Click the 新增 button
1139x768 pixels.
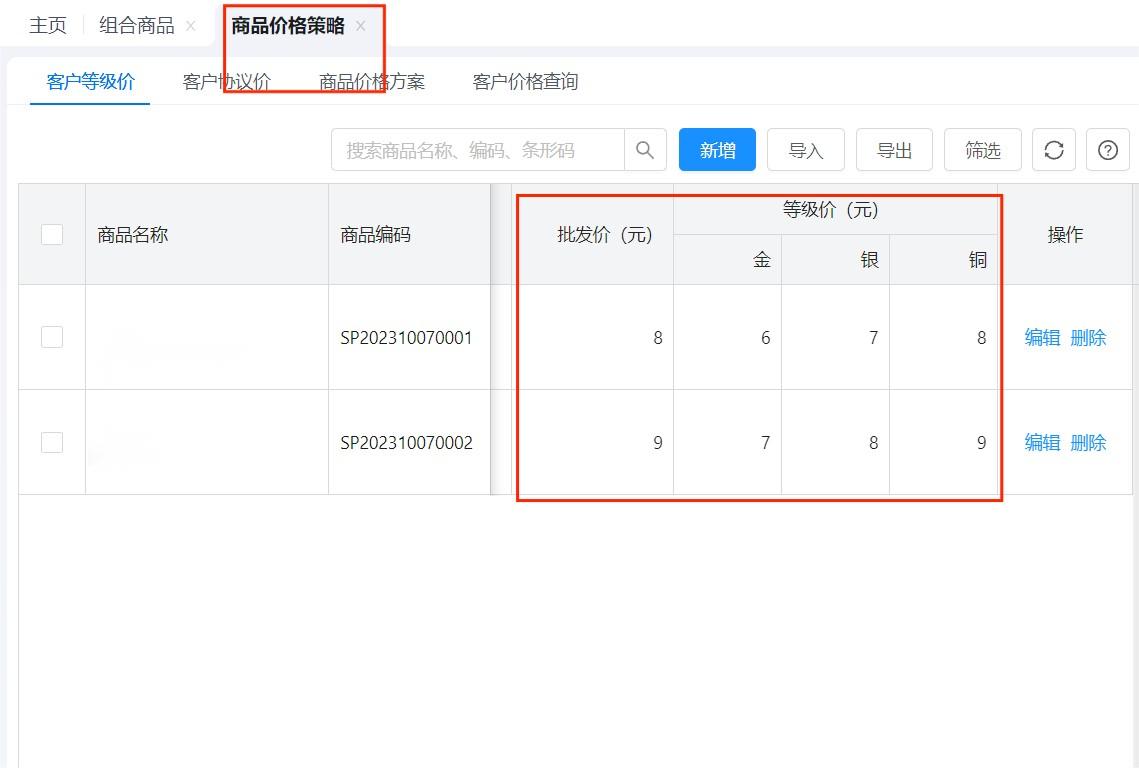click(x=717, y=149)
